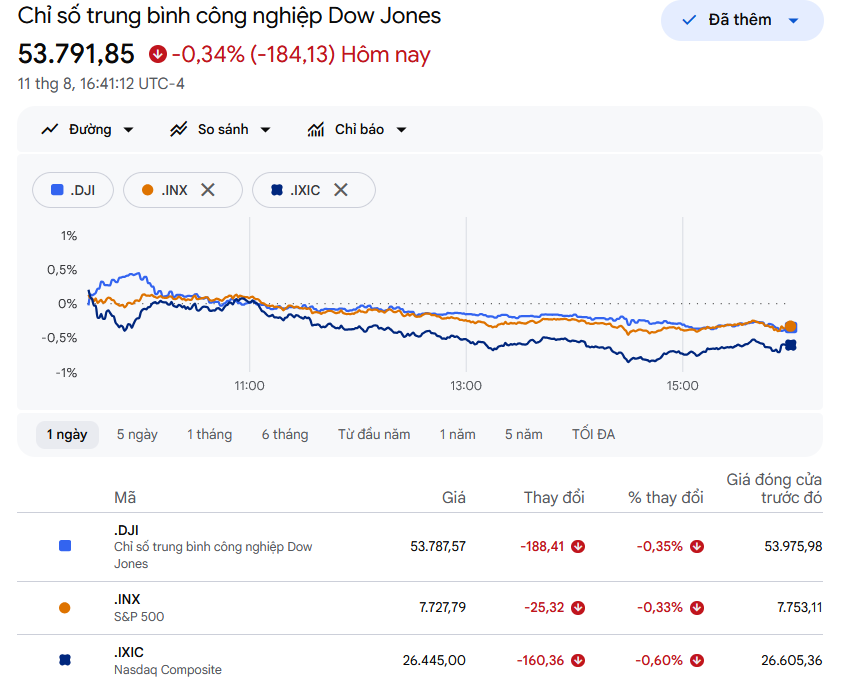The height and width of the screenshot is (682, 845).
Task: Toggle the .DJI series chip
Action: [73, 190]
